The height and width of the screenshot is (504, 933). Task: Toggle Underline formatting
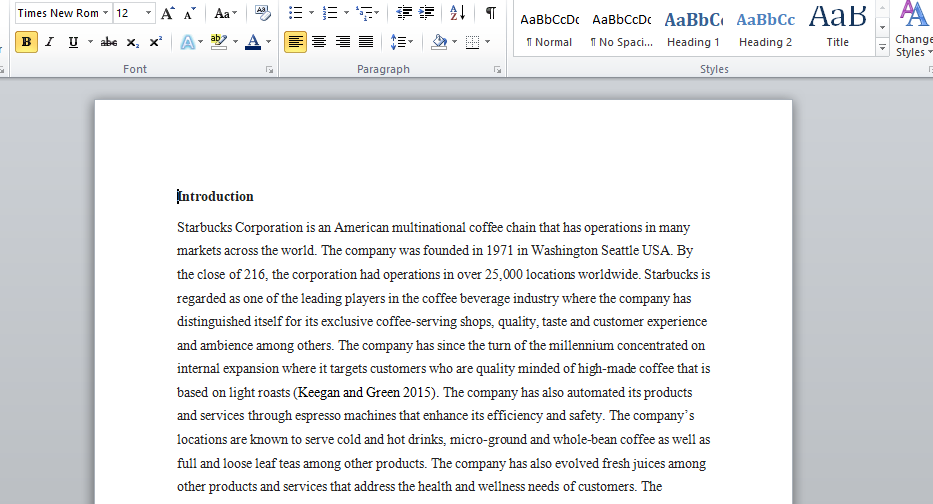(73, 42)
